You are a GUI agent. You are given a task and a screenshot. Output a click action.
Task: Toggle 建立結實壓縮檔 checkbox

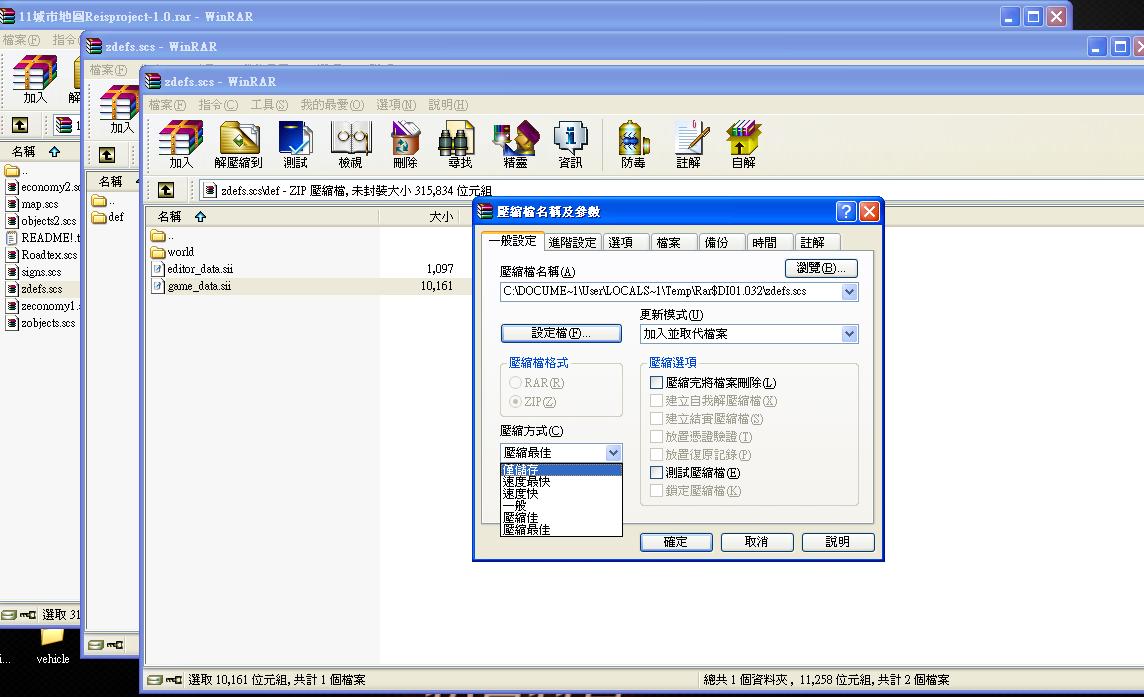pos(656,419)
